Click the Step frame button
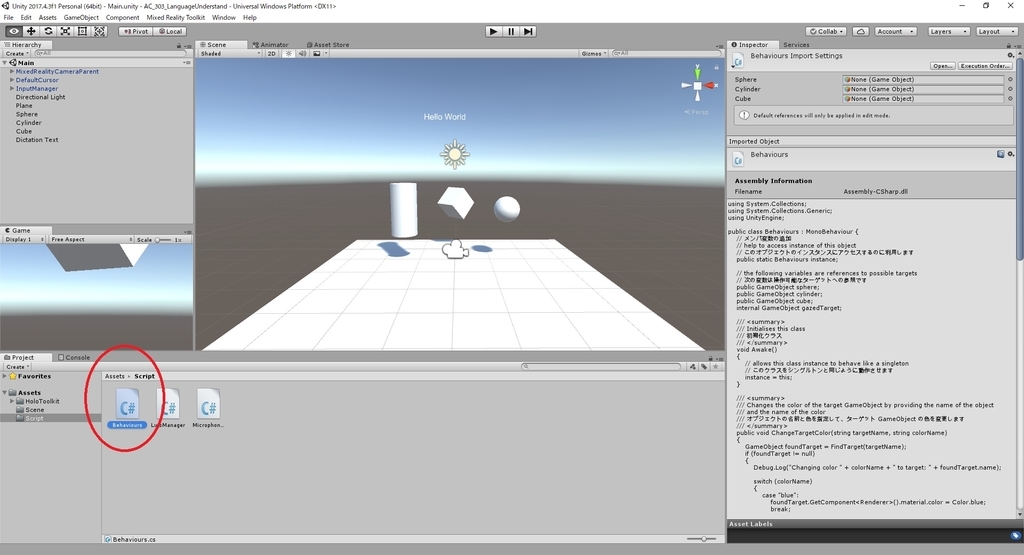 (528, 31)
